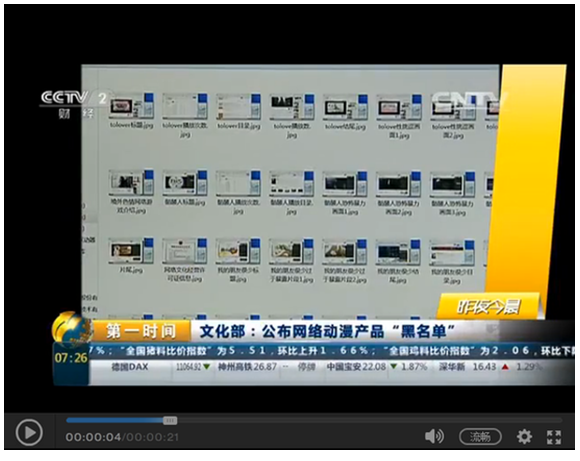Click the 文化部 黑名单 headline text
The width and height of the screenshot is (580, 461).
[x=327, y=331]
